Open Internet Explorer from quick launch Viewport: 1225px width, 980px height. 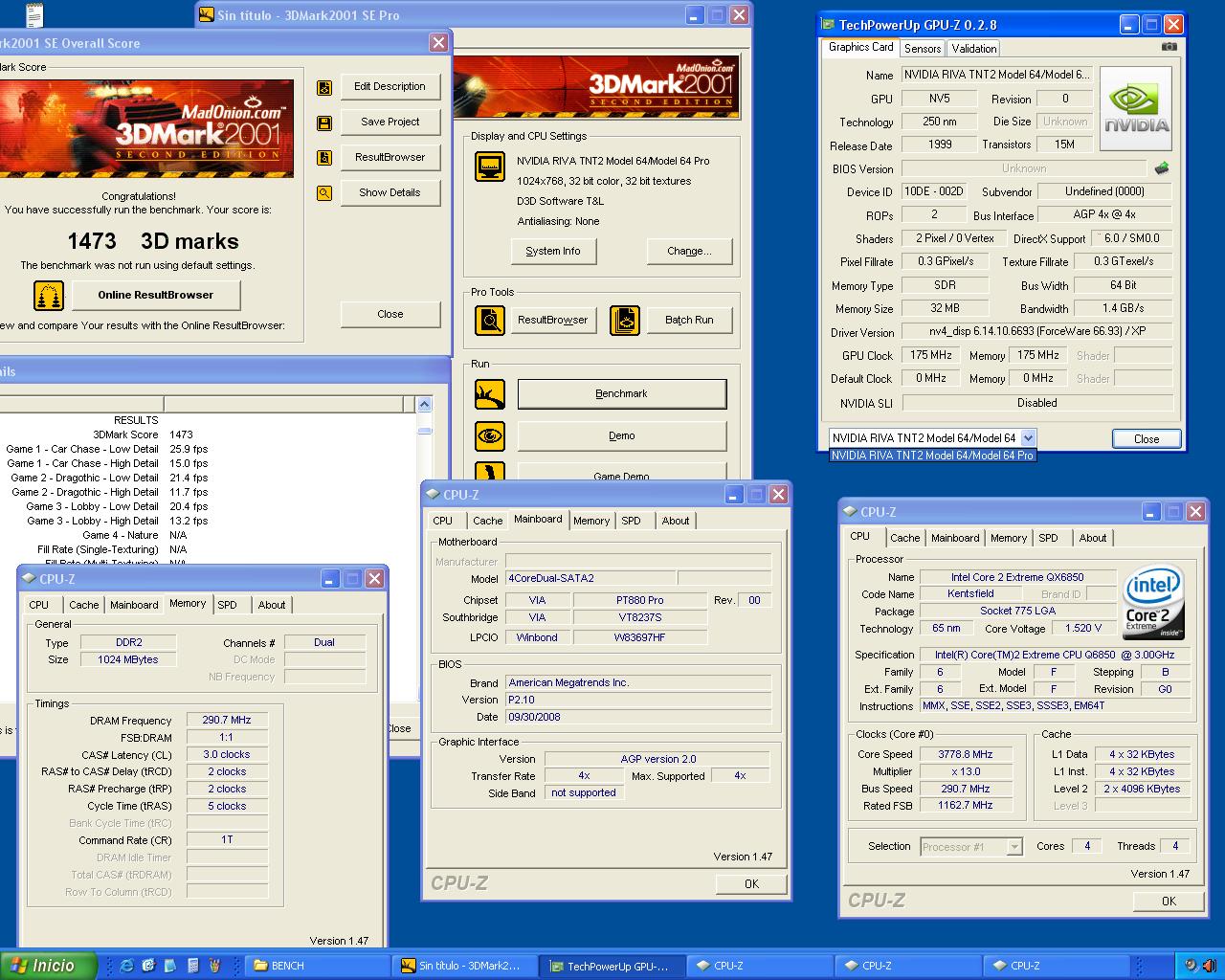click(125, 966)
